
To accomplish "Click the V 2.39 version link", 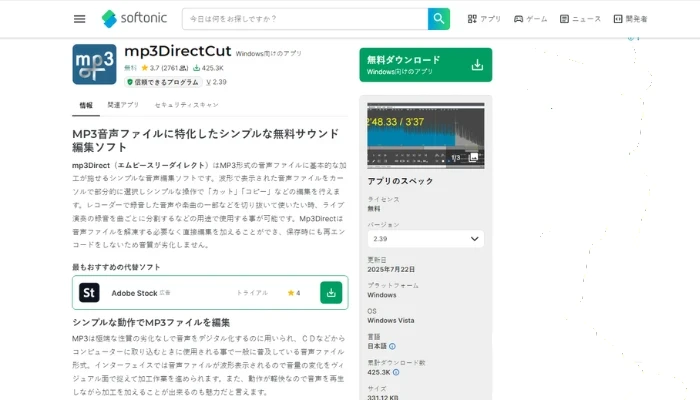I will coord(217,82).
